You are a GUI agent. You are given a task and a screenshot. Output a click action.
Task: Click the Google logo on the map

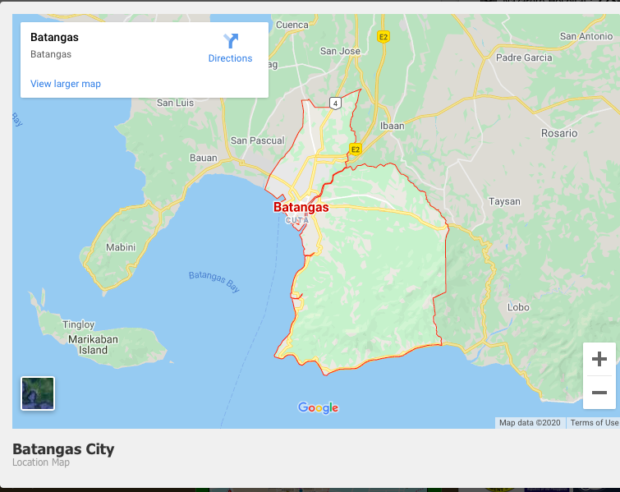pyautogui.click(x=318, y=408)
